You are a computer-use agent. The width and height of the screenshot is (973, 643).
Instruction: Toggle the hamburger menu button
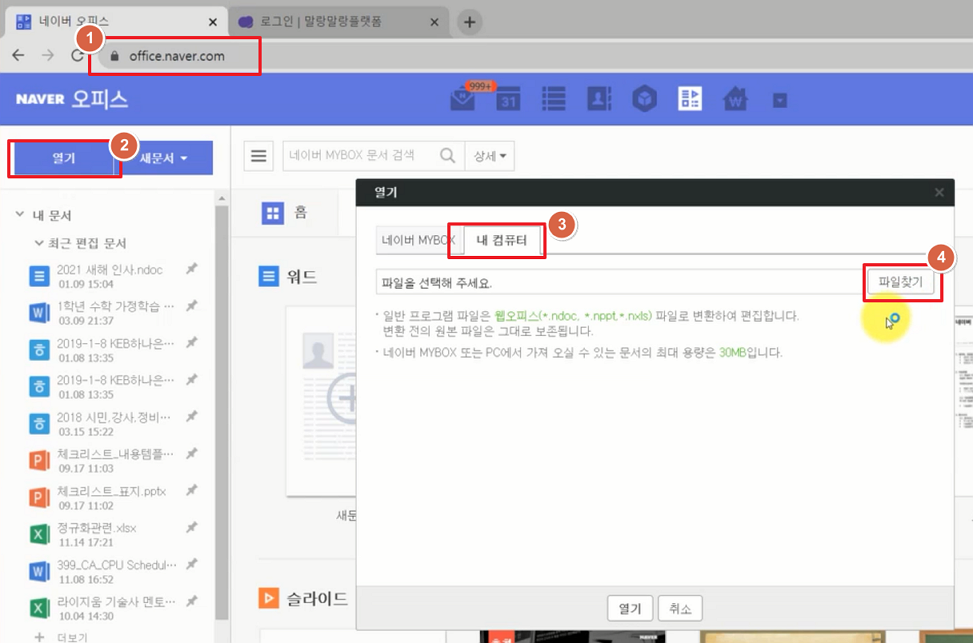pos(258,156)
